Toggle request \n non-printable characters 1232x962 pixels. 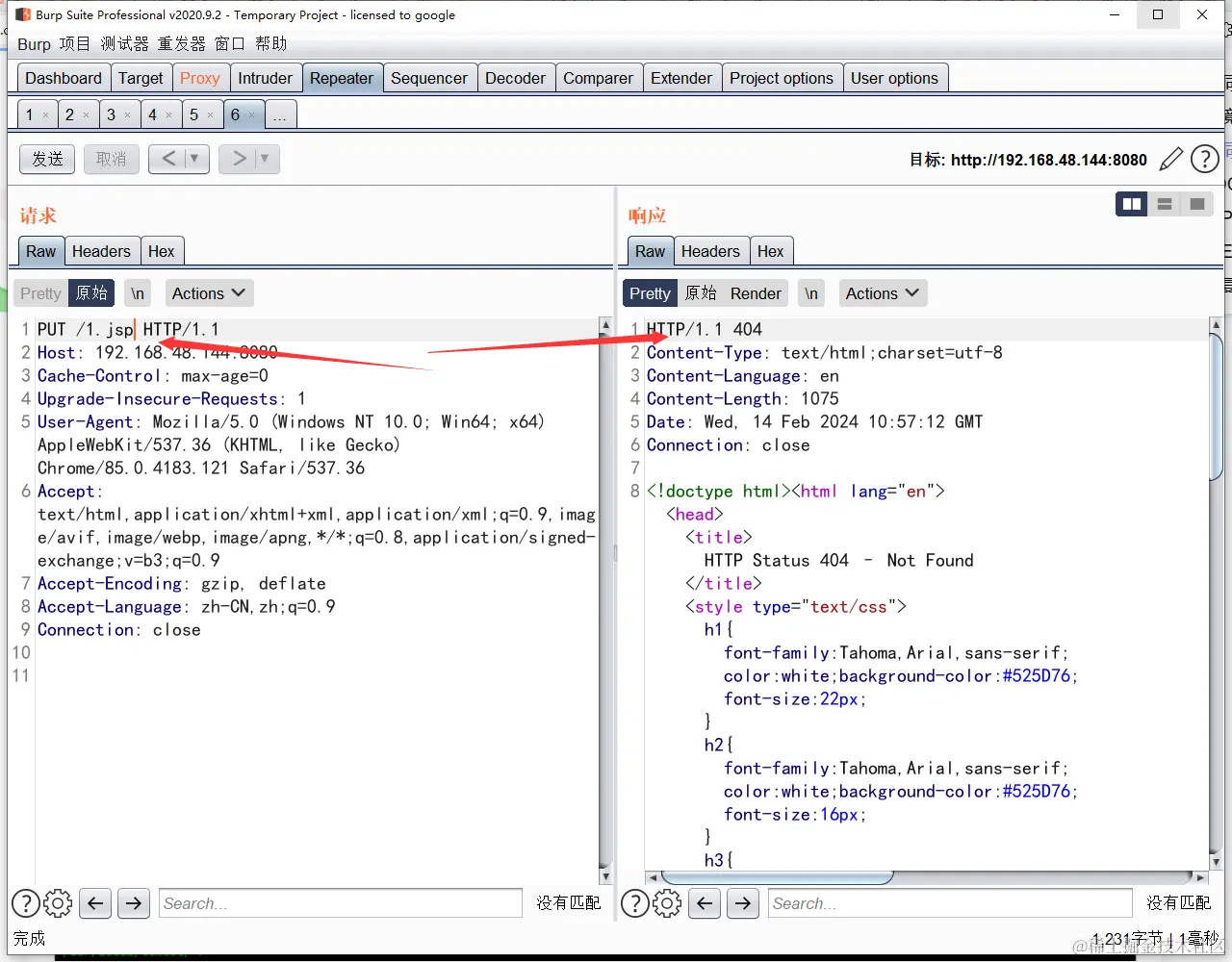click(x=138, y=293)
